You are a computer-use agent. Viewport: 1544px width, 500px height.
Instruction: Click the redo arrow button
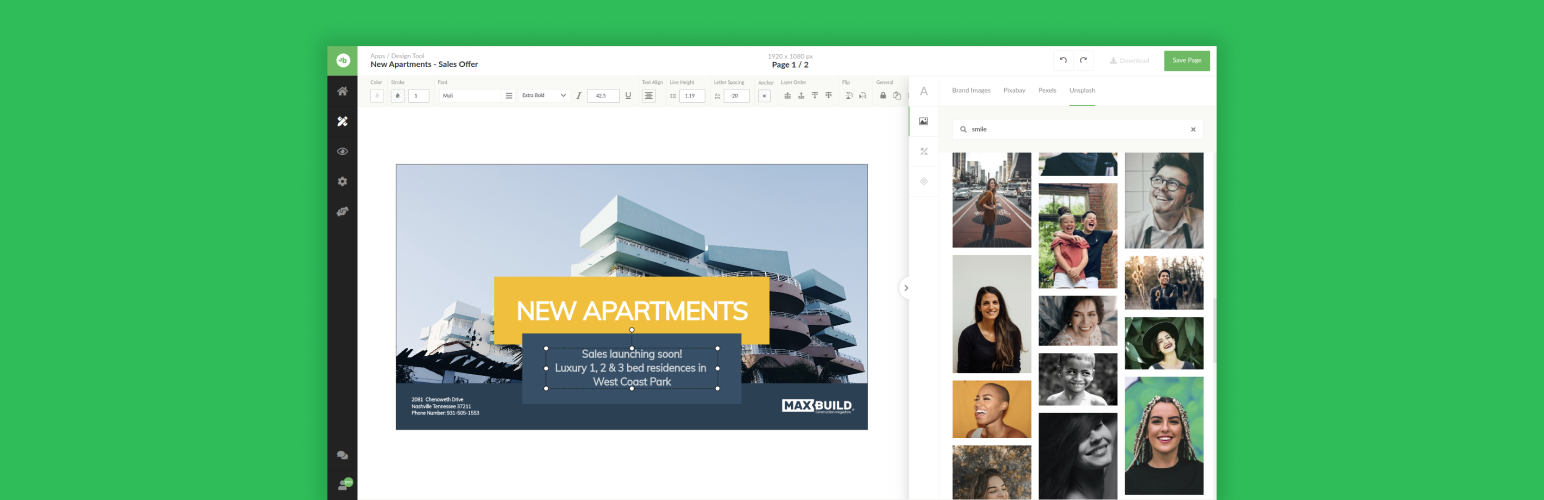pos(1083,61)
